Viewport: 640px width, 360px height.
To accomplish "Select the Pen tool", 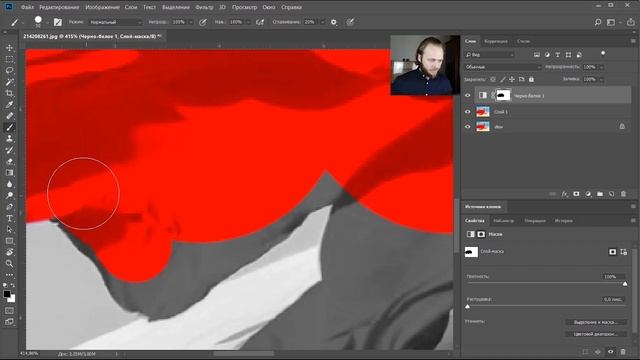I will coord(9,207).
